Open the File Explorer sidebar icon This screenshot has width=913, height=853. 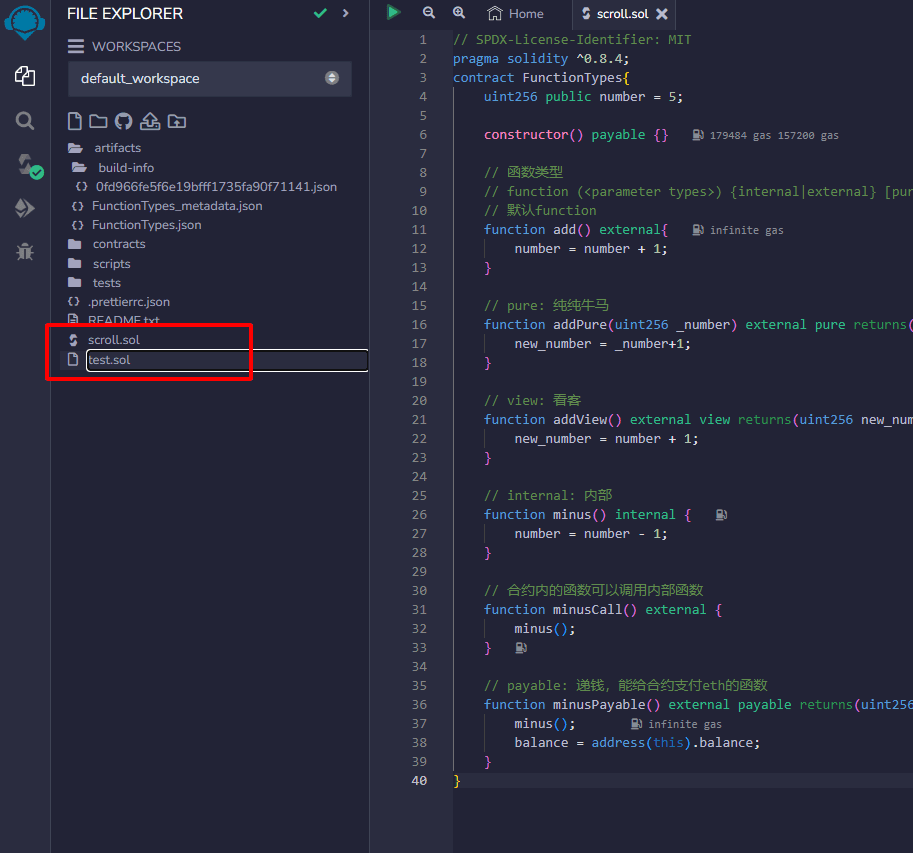[x=24, y=76]
